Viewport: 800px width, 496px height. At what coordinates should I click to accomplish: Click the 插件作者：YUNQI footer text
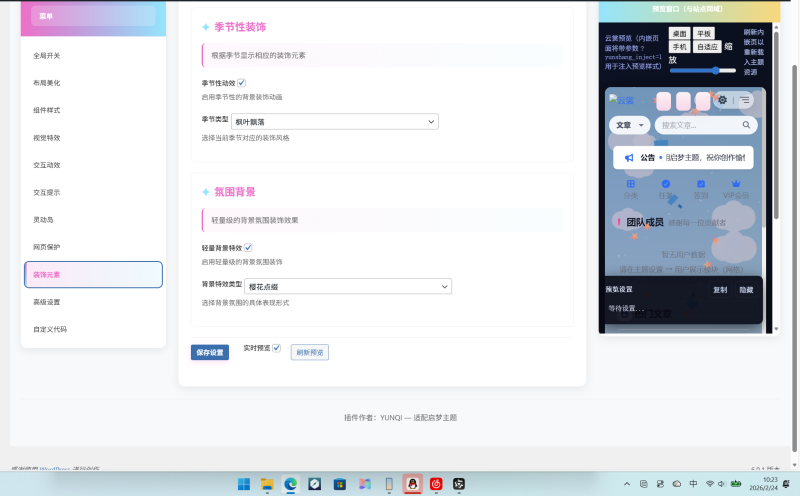coord(401,417)
